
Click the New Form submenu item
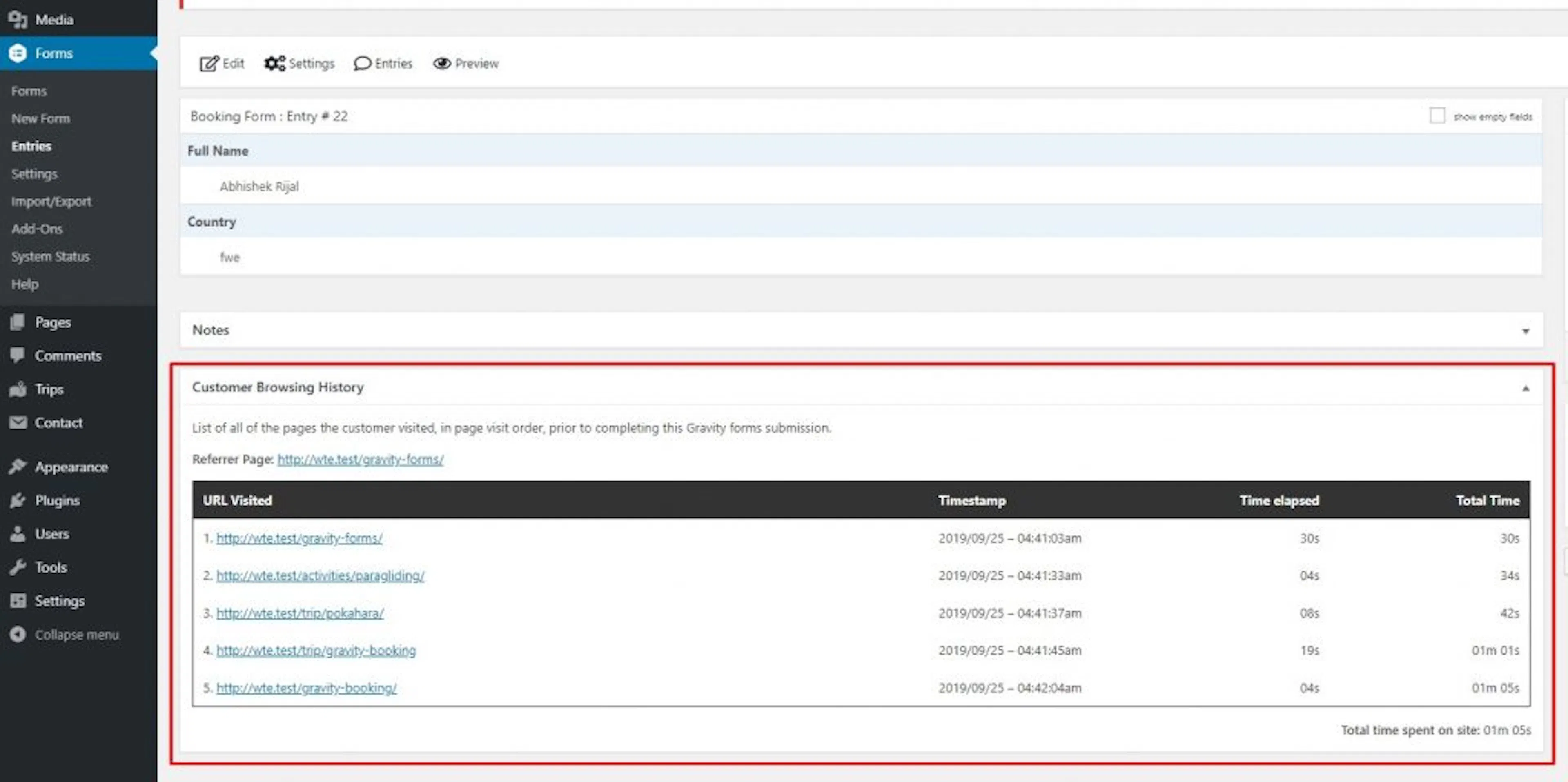tap(41, 119)
